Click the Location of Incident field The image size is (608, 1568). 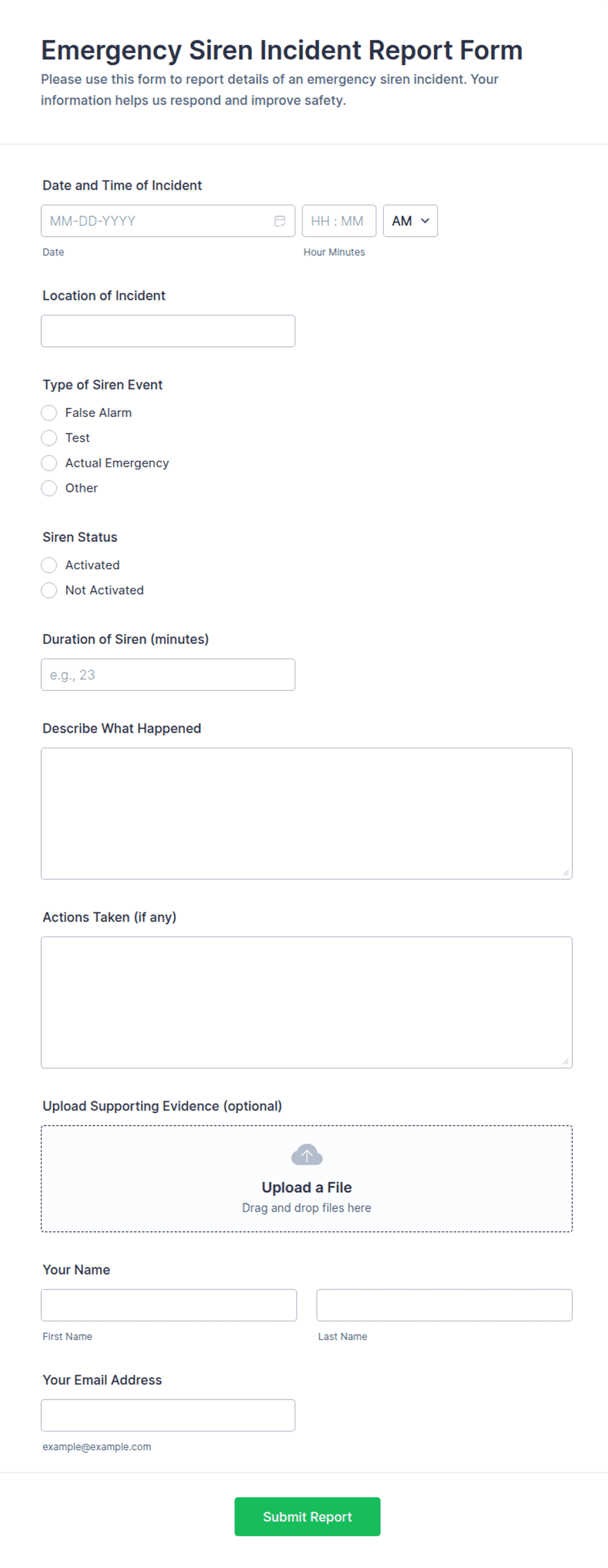point(168,331)
